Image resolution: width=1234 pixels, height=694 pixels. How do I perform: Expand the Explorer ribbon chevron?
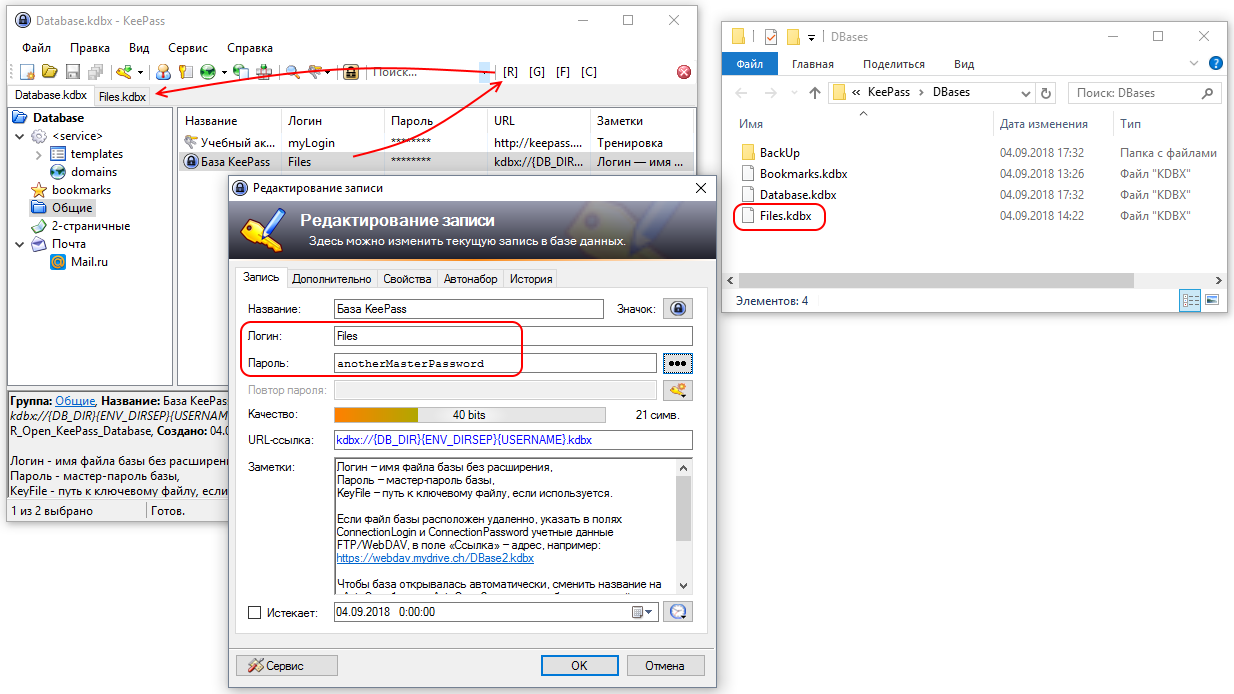pyautogui.click(x=1195, y=63)
